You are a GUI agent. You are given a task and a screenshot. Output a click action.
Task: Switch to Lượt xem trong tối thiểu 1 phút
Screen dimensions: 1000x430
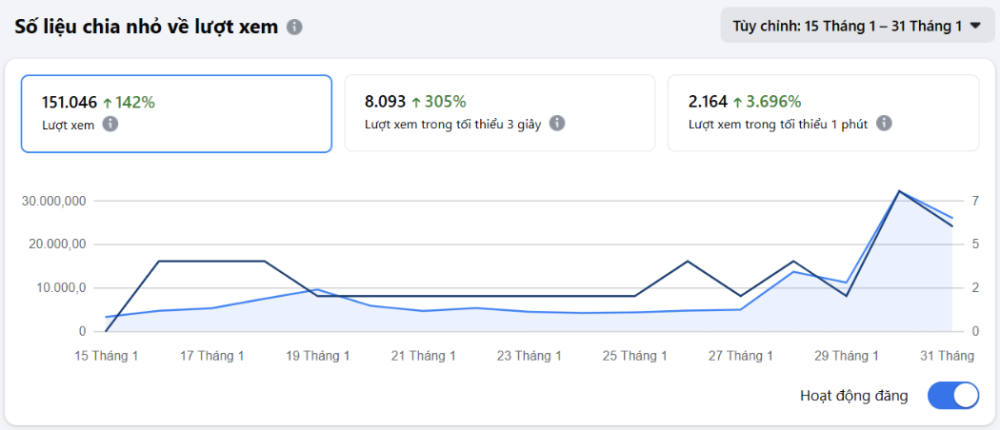coord(823,113)
